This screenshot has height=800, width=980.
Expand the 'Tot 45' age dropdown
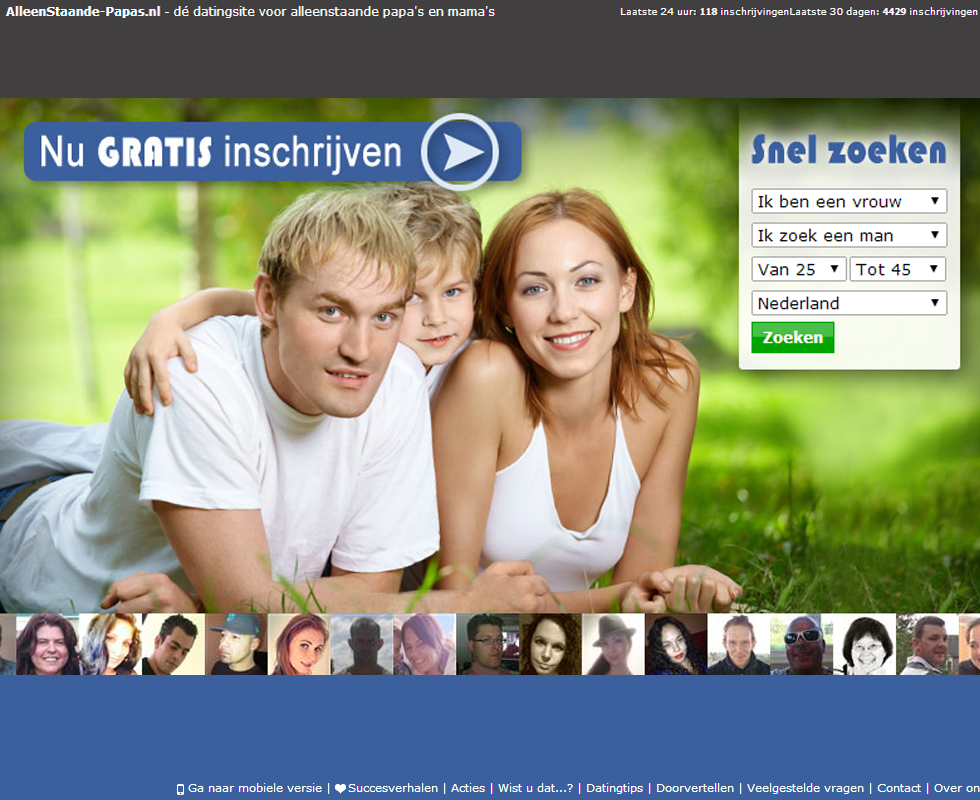click(x=898, y=269)
